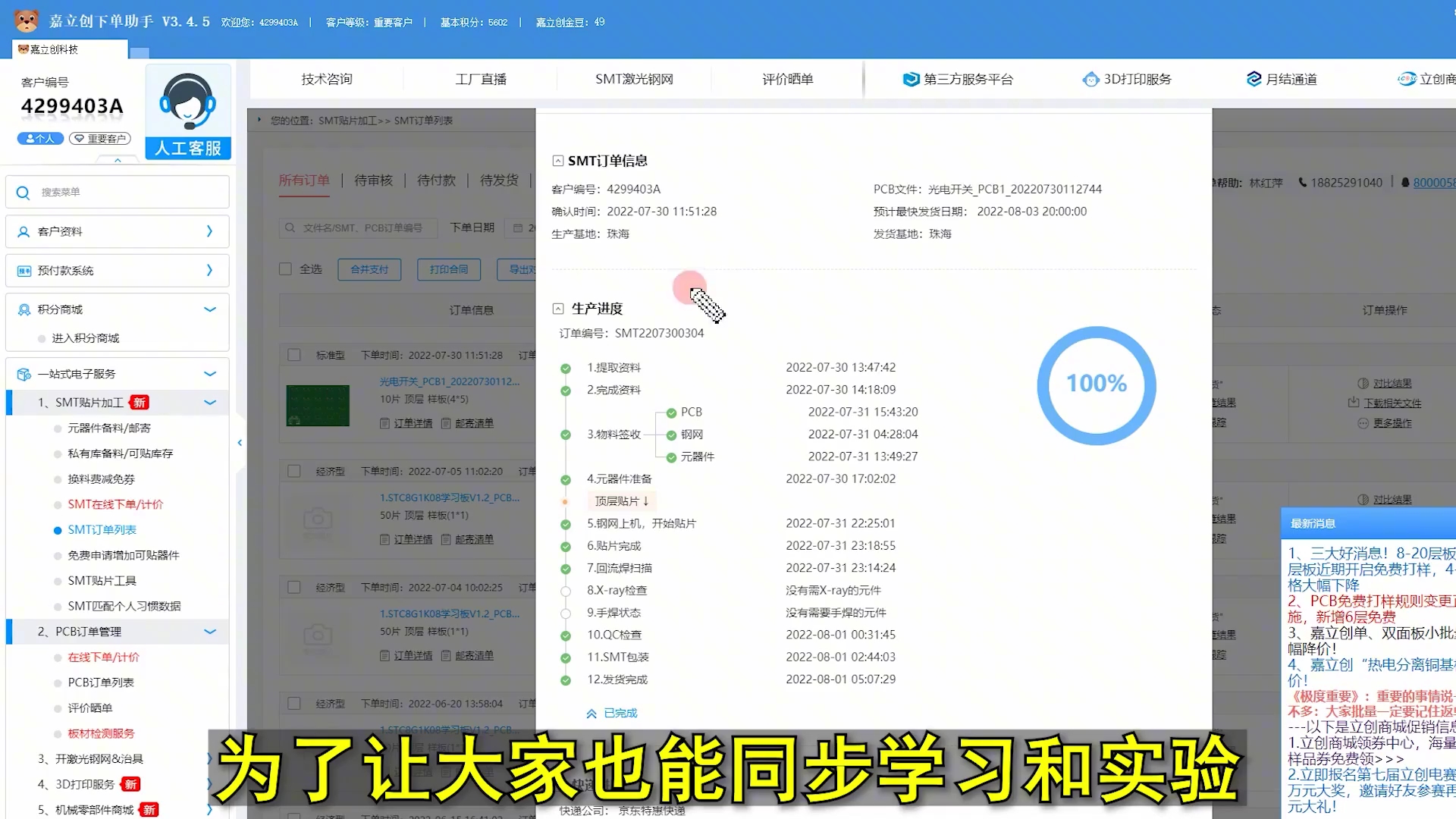Click the 3D打印服务 icon in top bar
Image resolution: width=1456 pixels, height=819 pixels.
click(x=1090, y=79)
